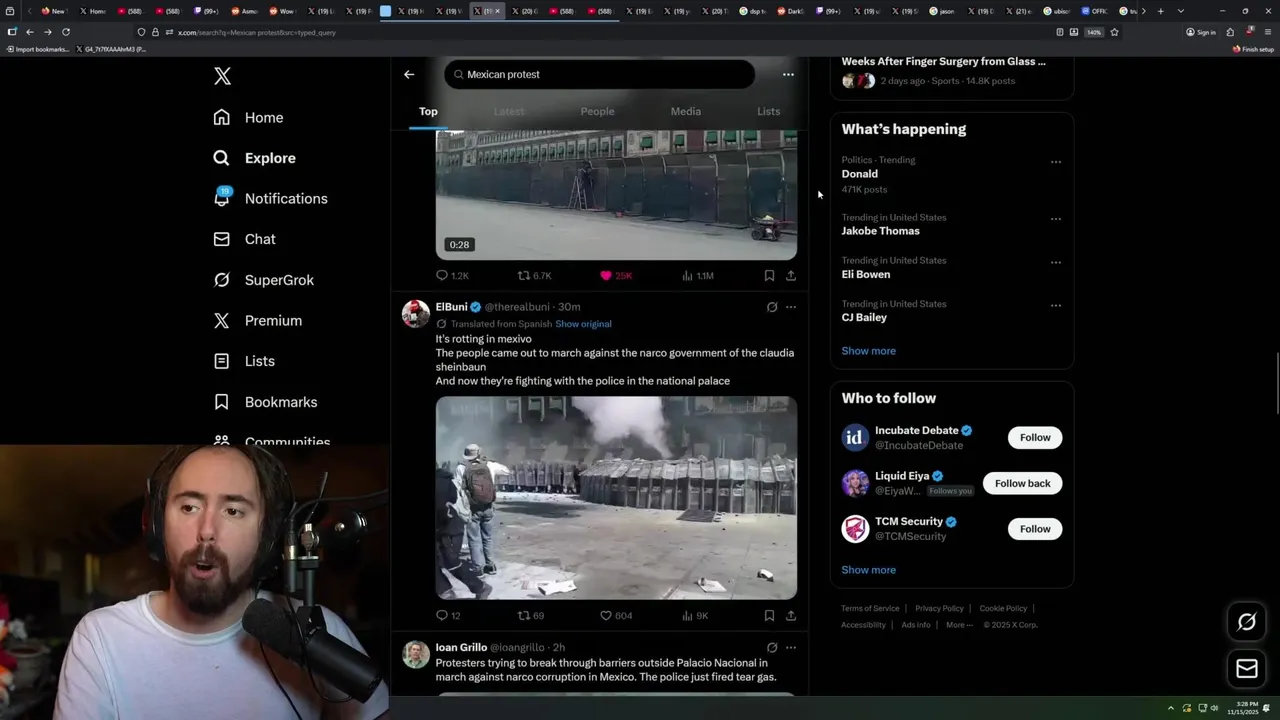Open SuperGrok in sidebar
This screenshot has height=720, width=1280.
[263, 280]
